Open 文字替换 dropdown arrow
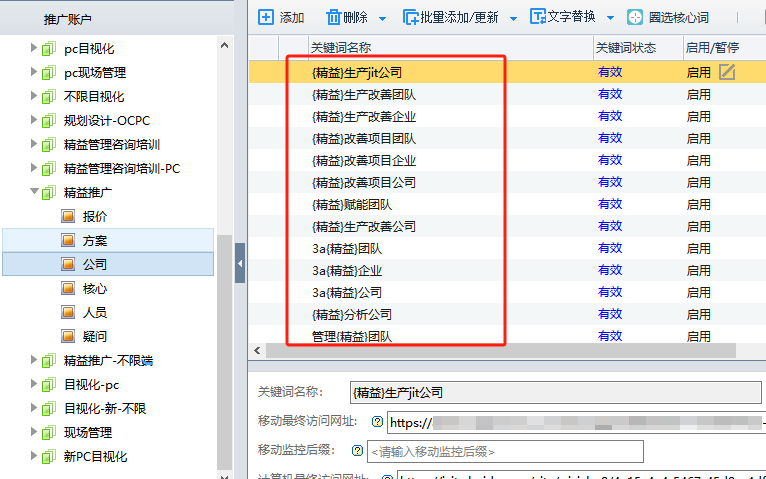 (x=610, y=18)
